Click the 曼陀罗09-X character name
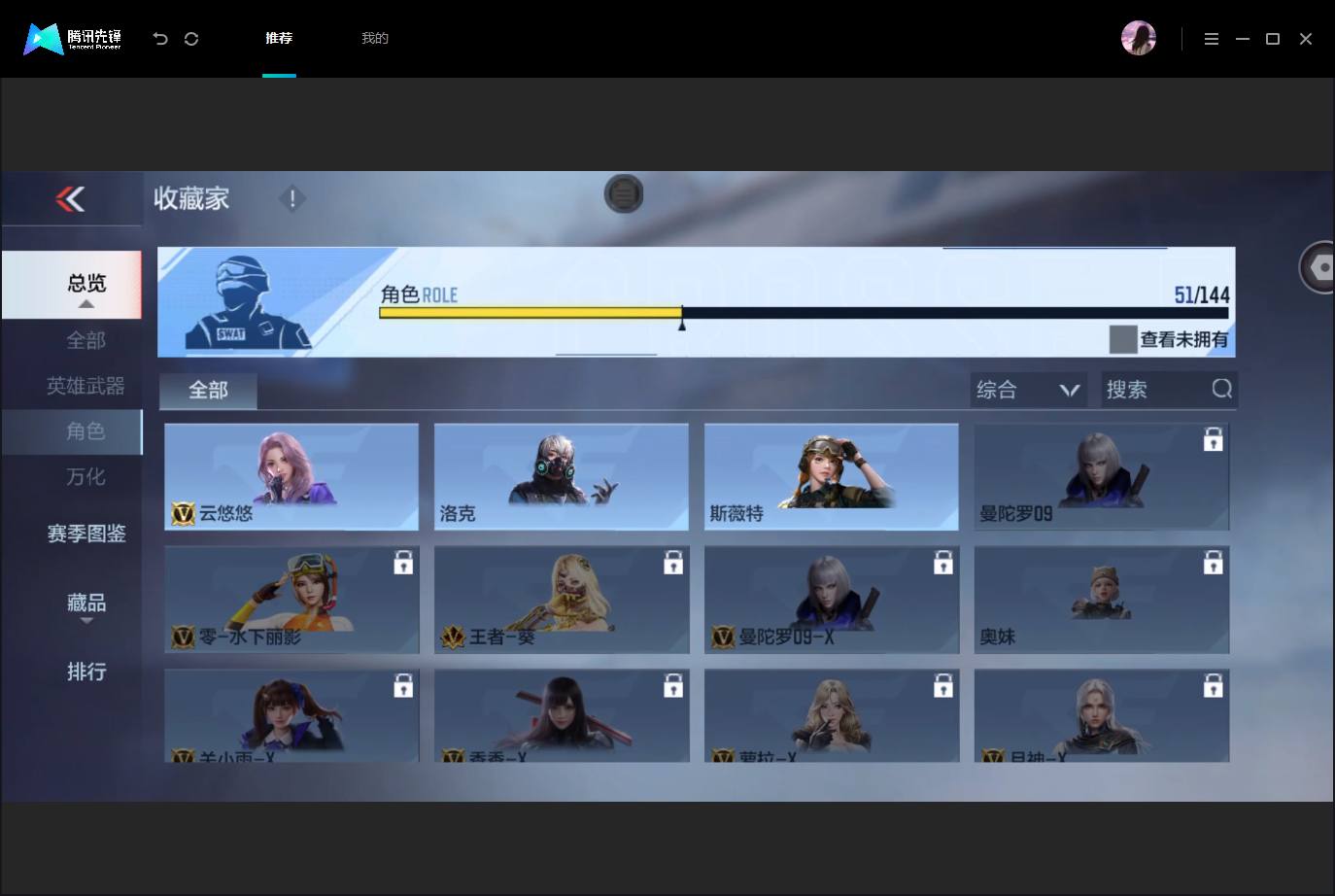The height and width of the screenshot is (896, 1335). pos(787,637)
